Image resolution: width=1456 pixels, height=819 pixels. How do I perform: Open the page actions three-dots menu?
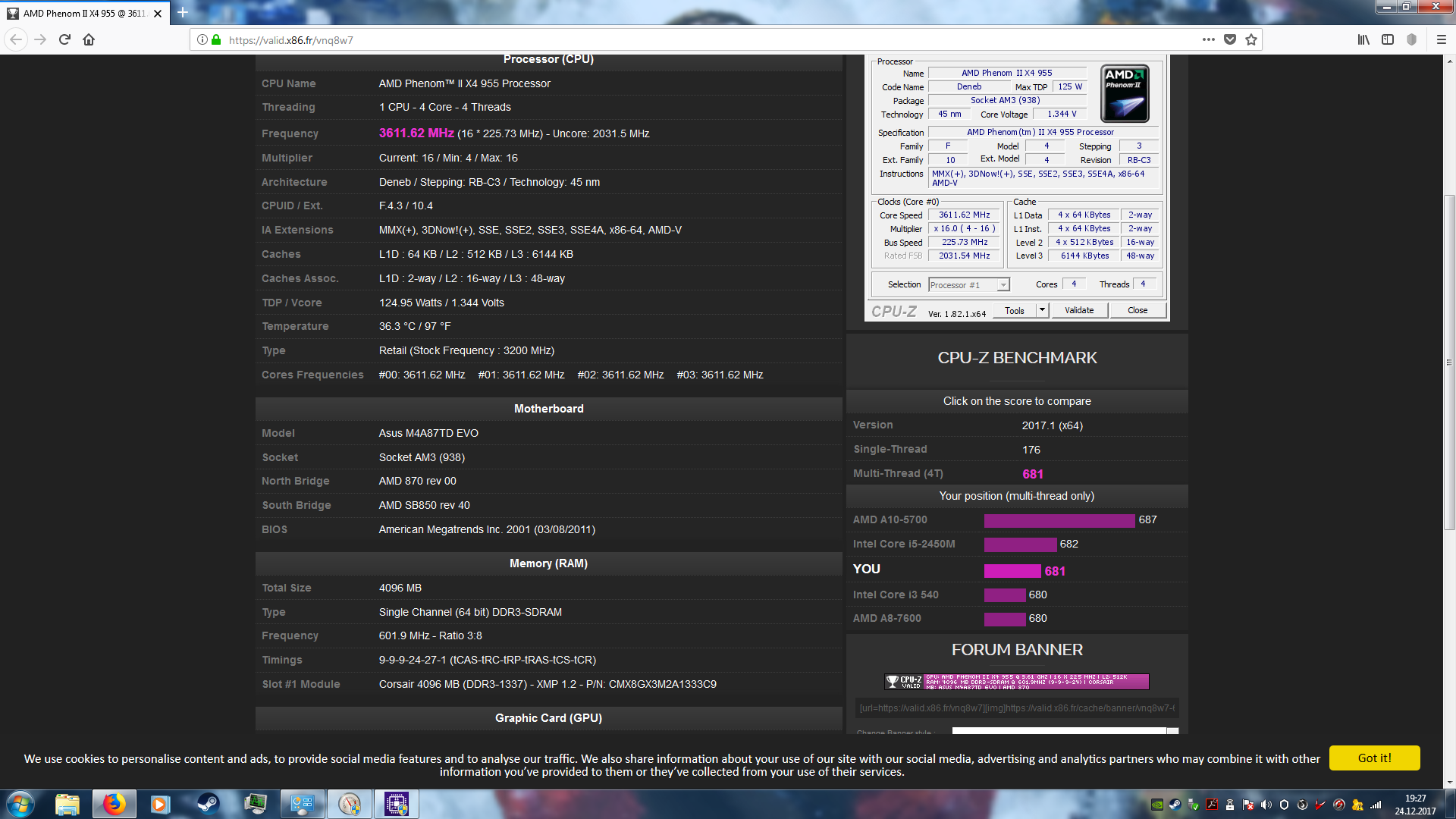click(1208, 39)
